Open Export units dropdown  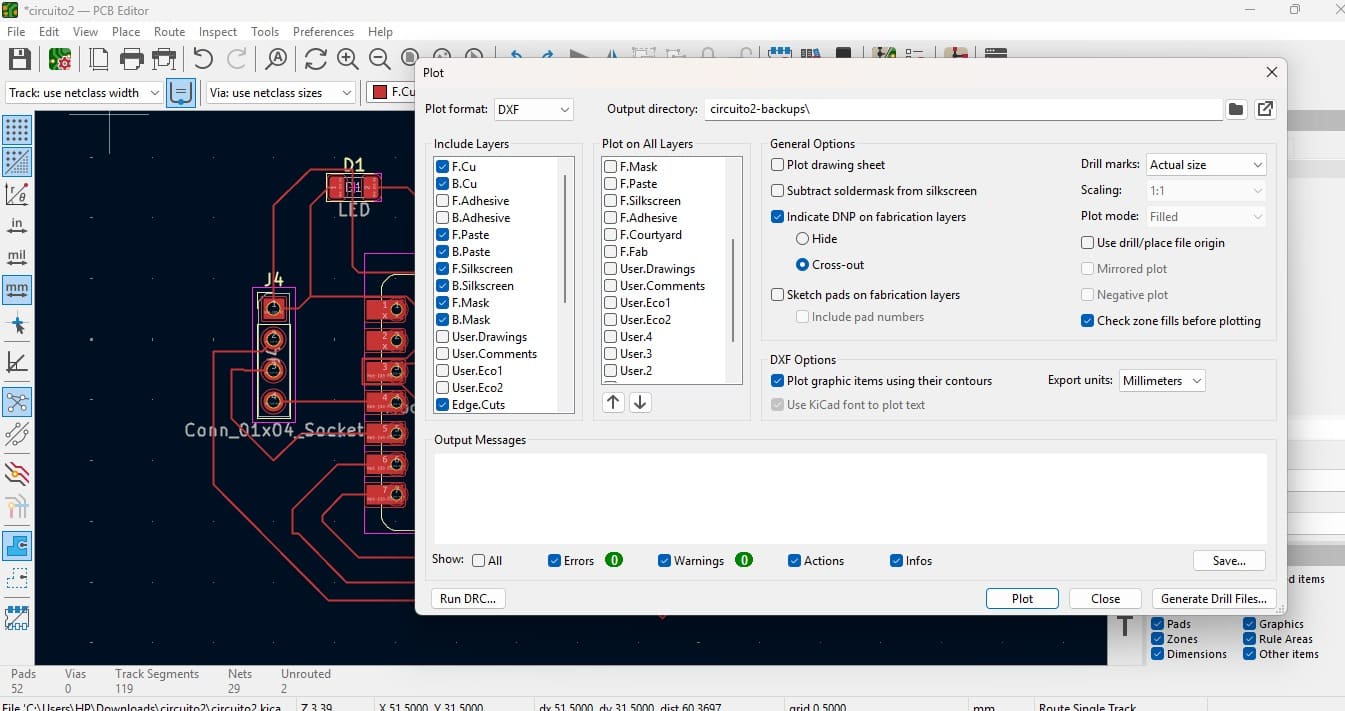pyautogui.click(x=1160, y=381)
